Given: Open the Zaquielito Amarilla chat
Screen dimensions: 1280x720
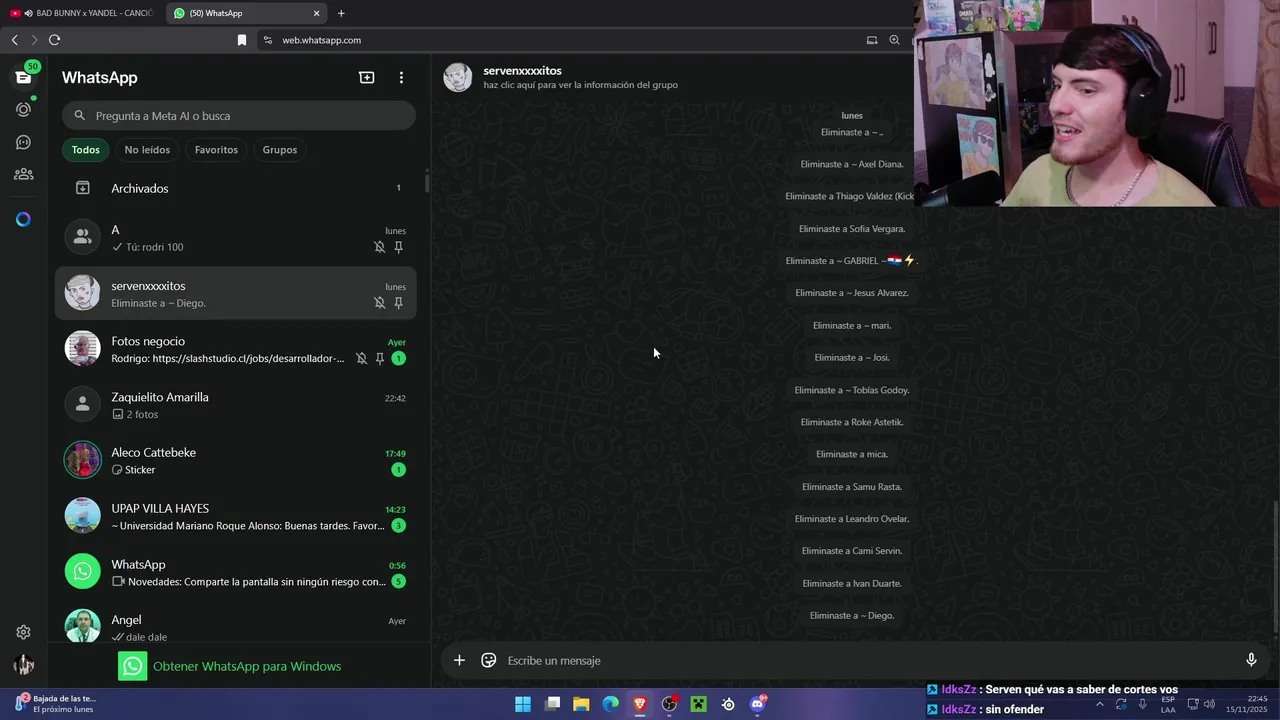Looking at the screenshot, I should coord(236,405).
